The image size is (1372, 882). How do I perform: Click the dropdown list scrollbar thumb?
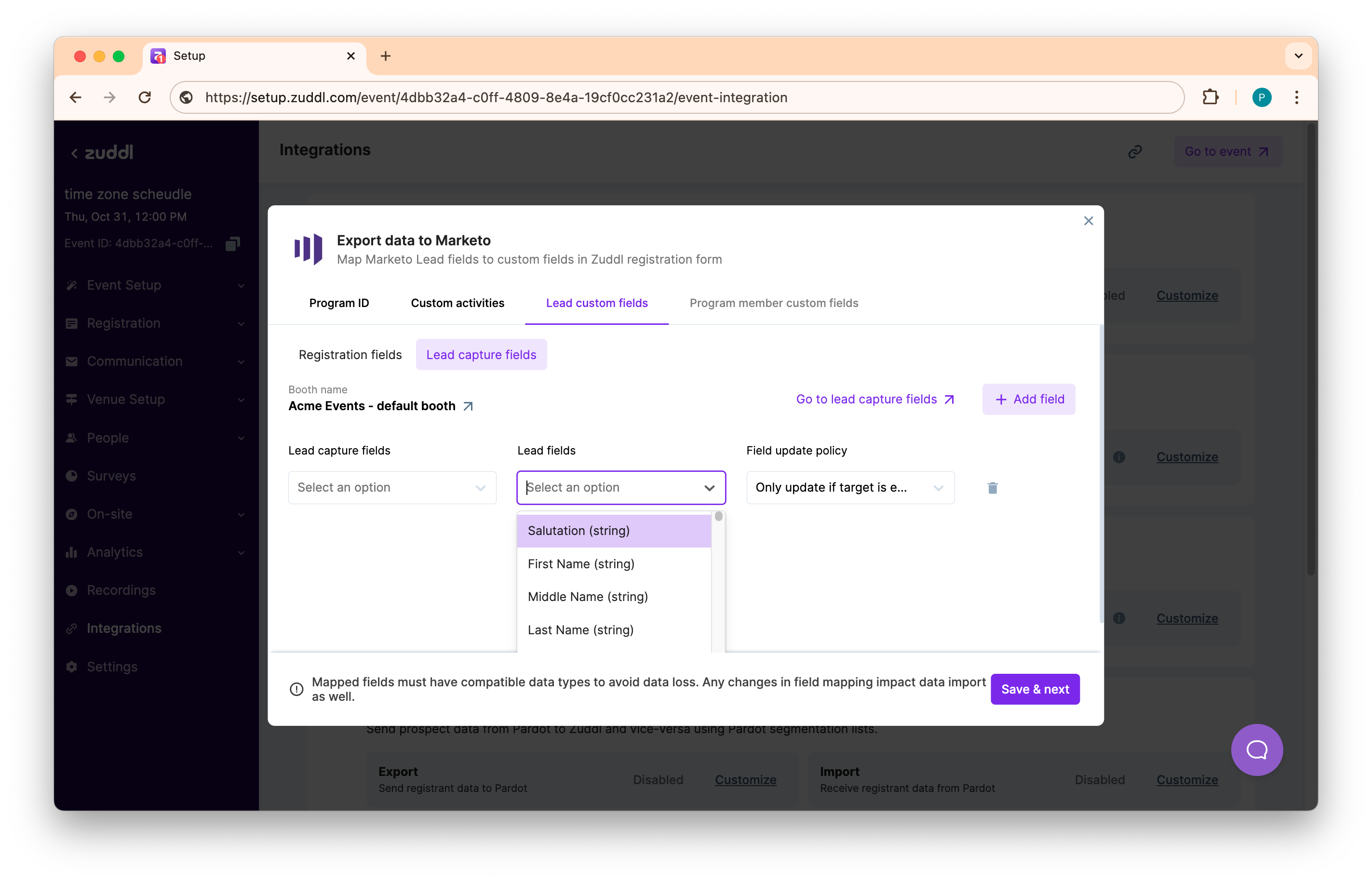coord(718,517)
